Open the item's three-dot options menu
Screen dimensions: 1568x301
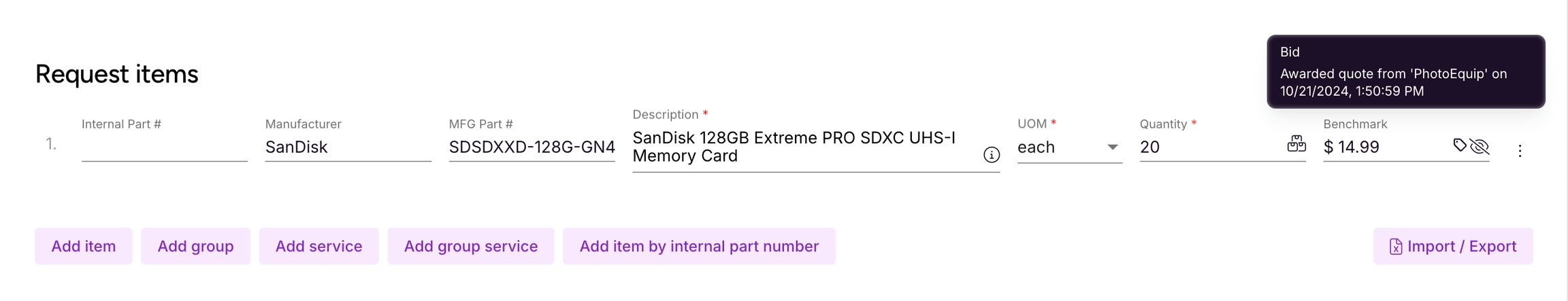click(1520, 151)
